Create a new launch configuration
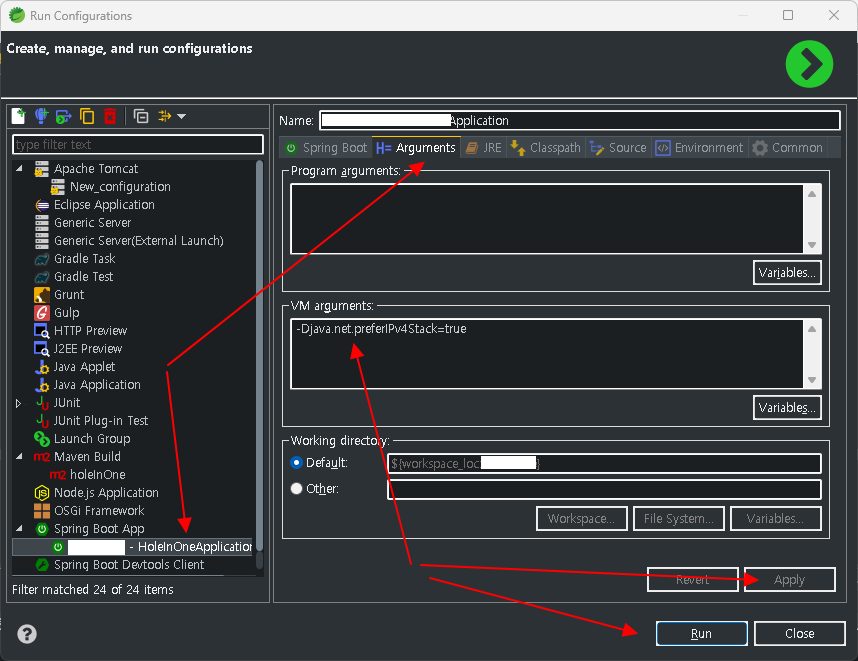The height and width of the screenshot is (661, 858). (19, 116)
